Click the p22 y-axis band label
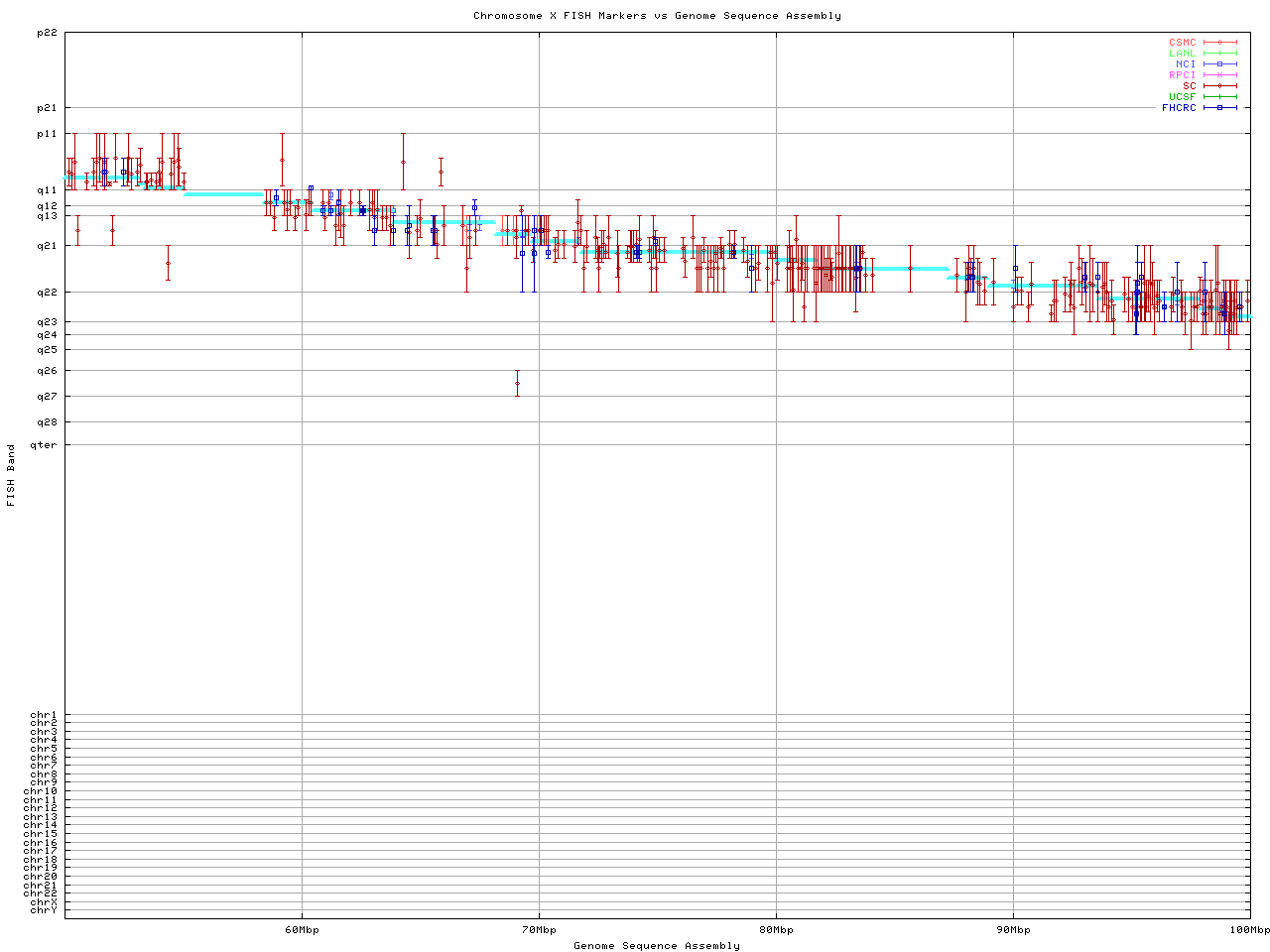This screenshot has height=952, width=1270. [47, 33]
